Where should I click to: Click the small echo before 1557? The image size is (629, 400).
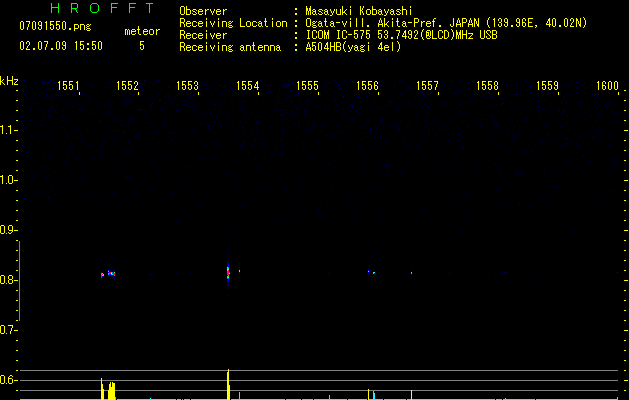[x=411, y=273]
